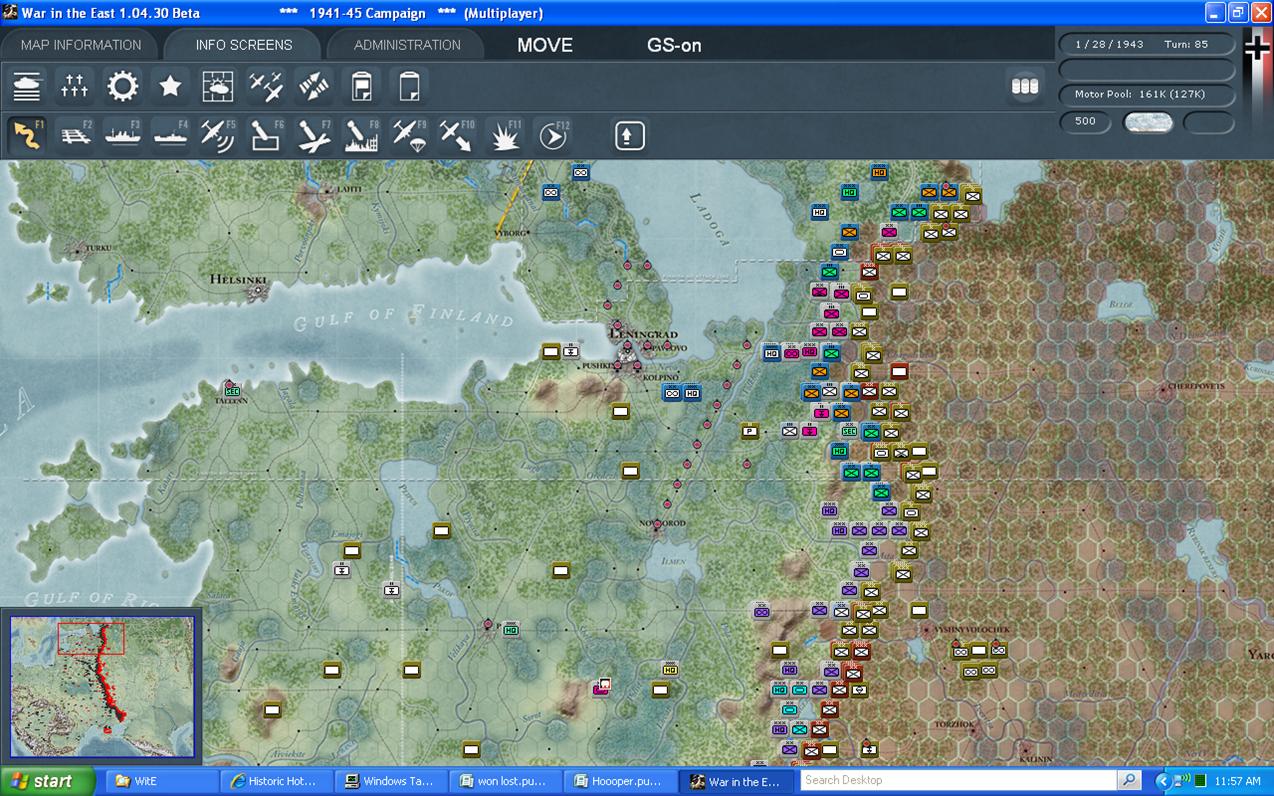
Task: Select the F4 amphibious ship icon
Action: [170, 135]
